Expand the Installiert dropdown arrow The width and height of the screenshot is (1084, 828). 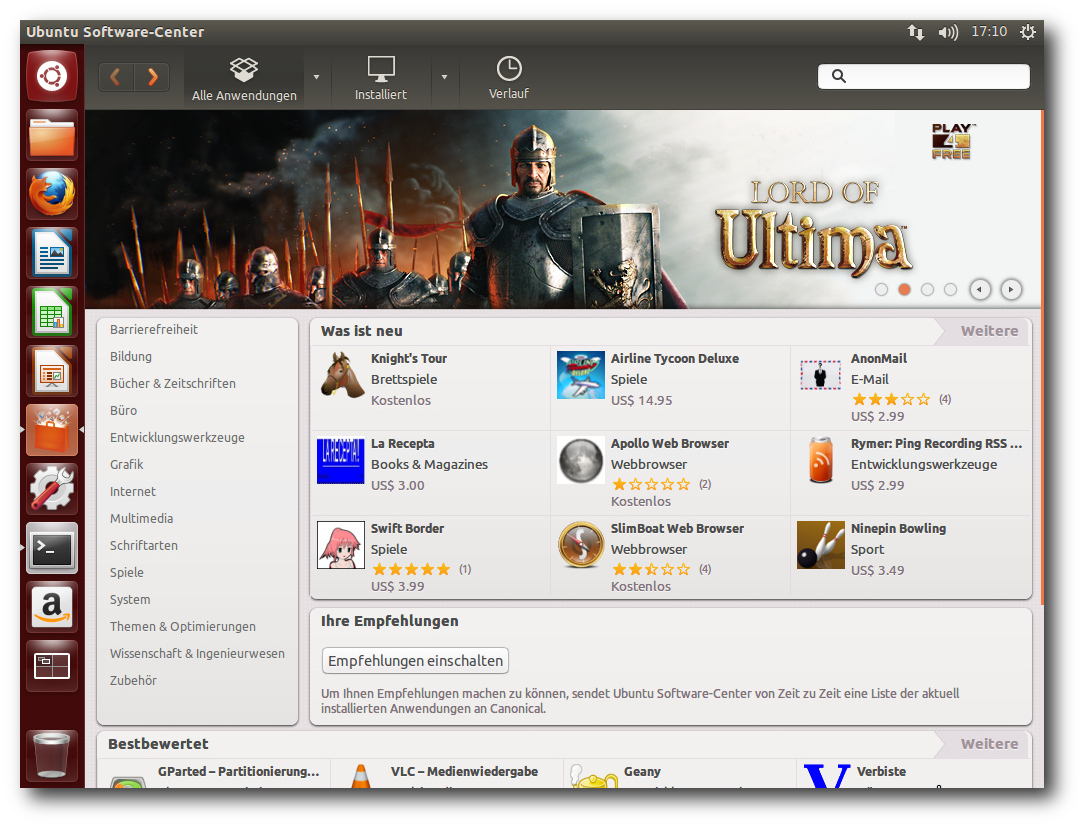point(444,77)
